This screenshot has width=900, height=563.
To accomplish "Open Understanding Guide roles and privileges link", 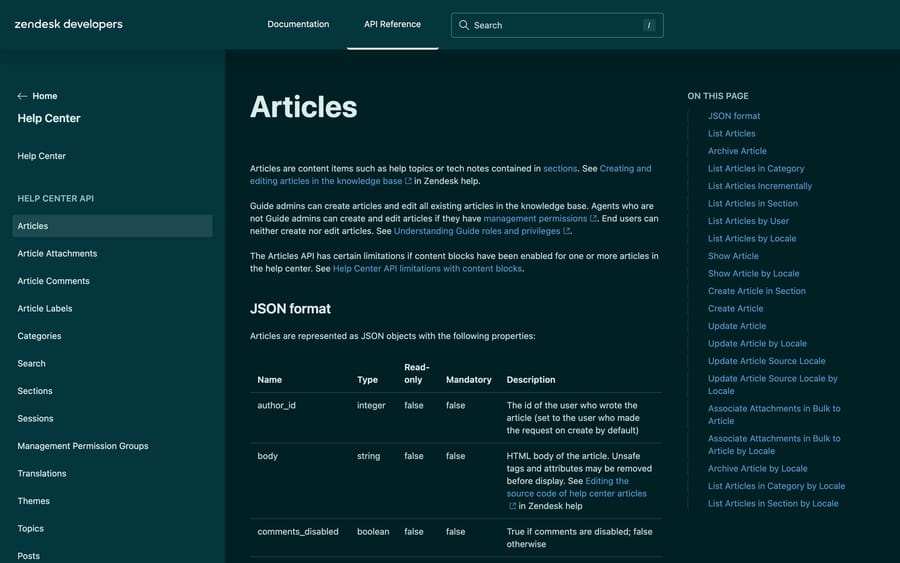I will pos(476,231).
